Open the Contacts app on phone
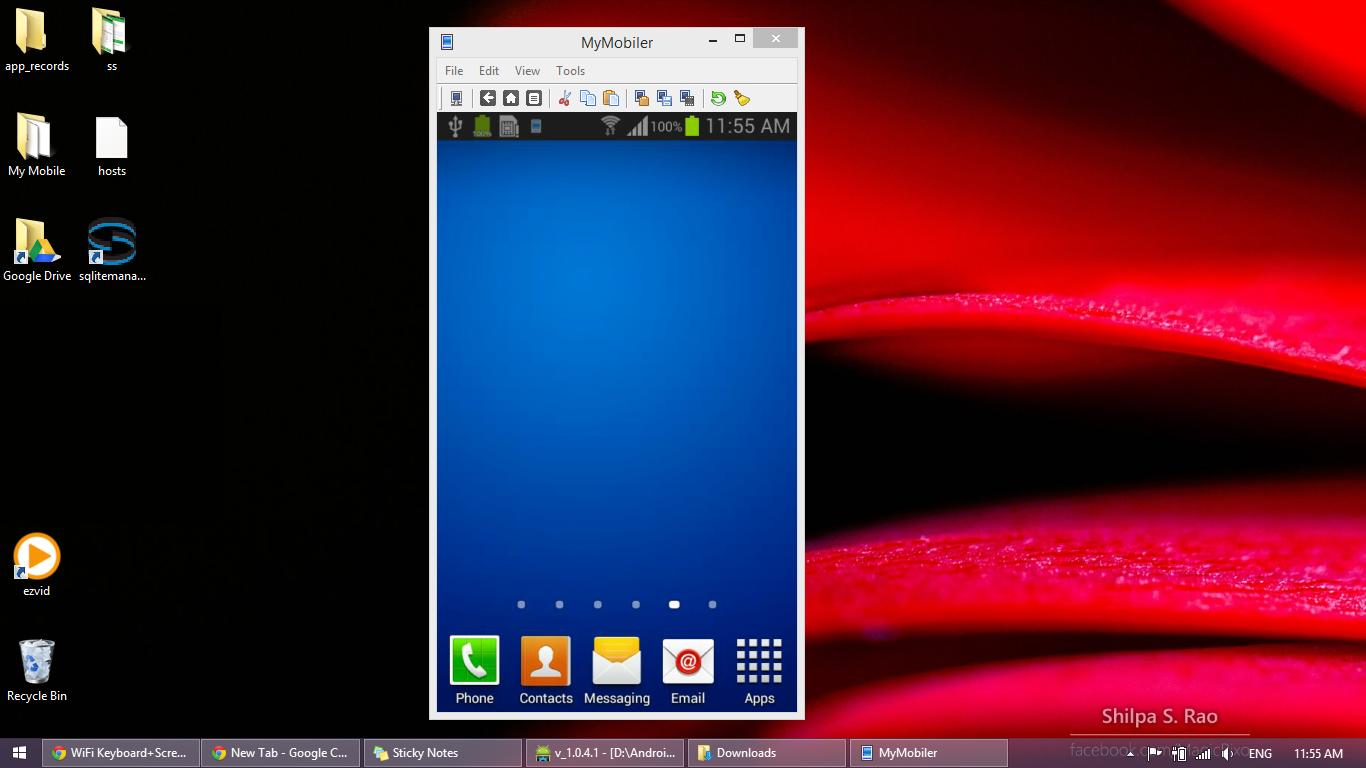This screenshot has width=1366, height=768. pyautogui.click(x=546, y=671)
